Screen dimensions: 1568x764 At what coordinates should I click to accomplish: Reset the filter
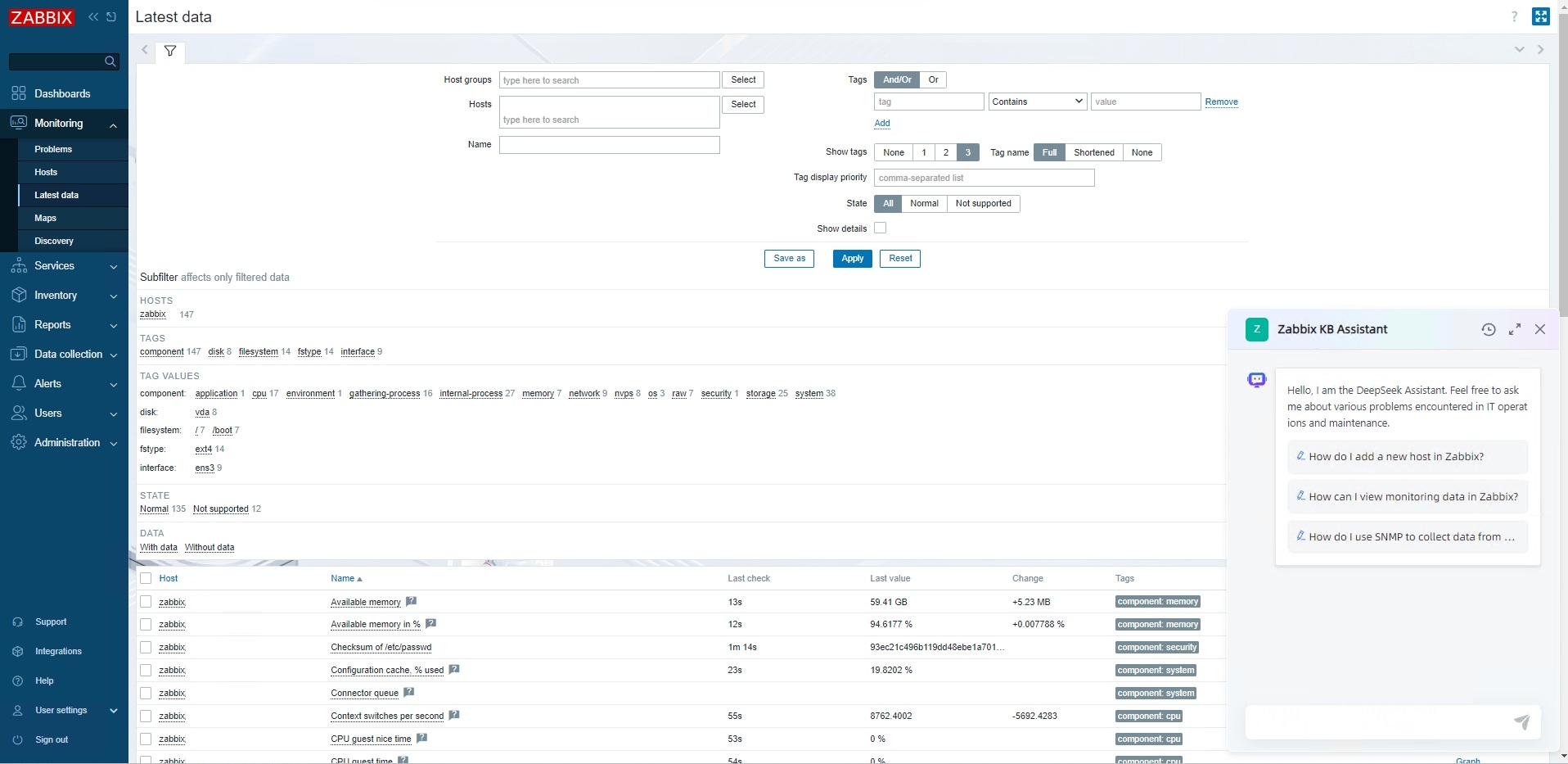[900, 259]
